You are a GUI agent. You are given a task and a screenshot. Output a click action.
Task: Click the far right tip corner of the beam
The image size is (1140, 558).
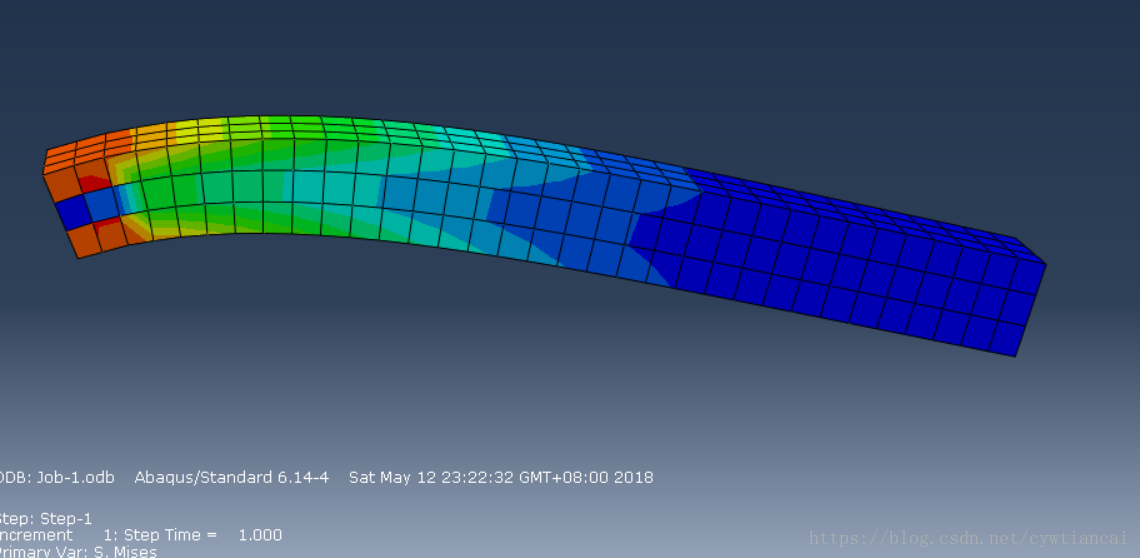click(x=1044, y=264)
